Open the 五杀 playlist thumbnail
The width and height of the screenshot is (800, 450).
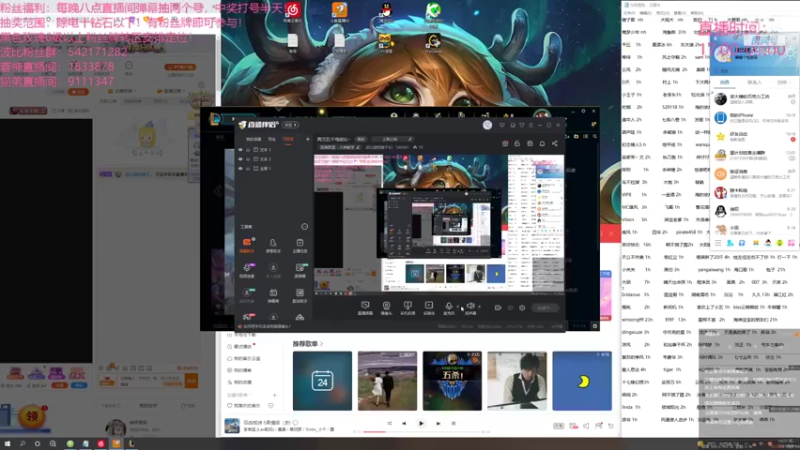[452, 381]
